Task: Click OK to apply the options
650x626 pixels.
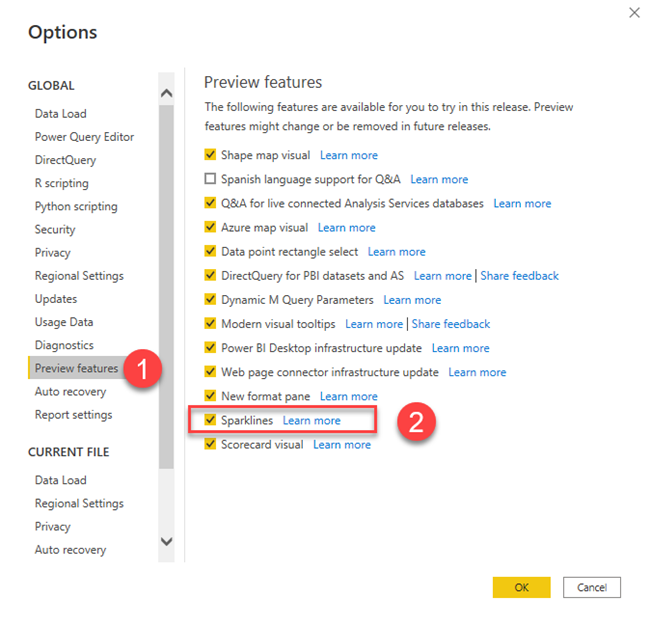Action: (521, 587)
